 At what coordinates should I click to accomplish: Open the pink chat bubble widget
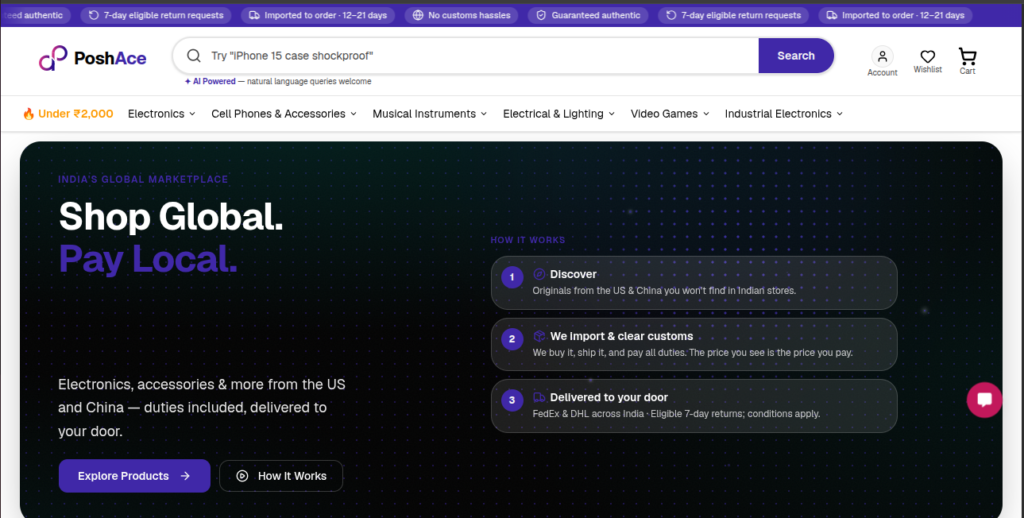[984, 400]
